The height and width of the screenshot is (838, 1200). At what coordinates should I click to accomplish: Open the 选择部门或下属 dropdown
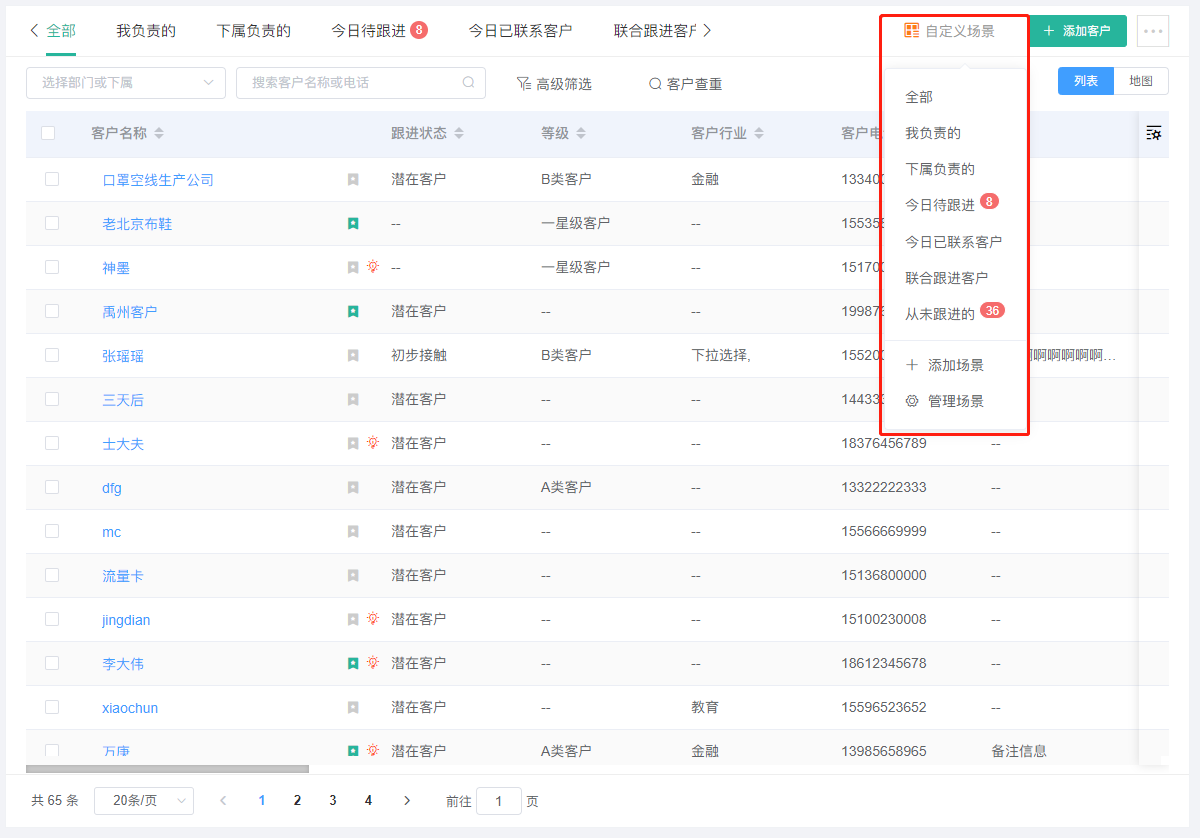[x=126, y=83]
